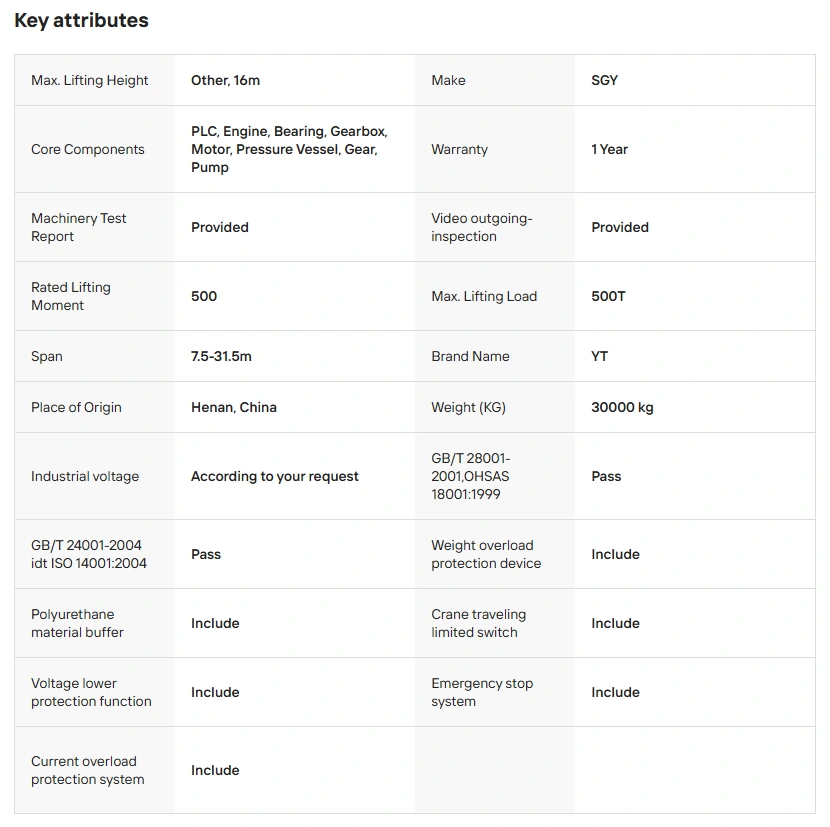The image size is (830, 827).
Task: Click the Video outgoing-inspection label
Action: (x=481, y=227)
